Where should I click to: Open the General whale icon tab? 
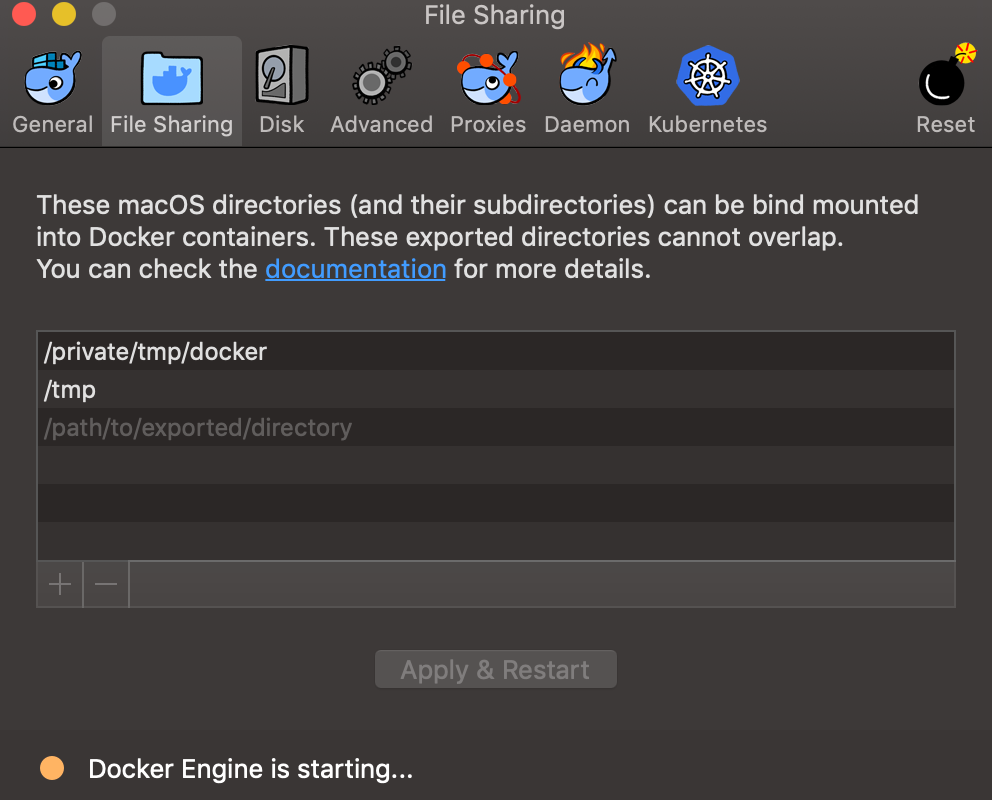tap(53, 90)
